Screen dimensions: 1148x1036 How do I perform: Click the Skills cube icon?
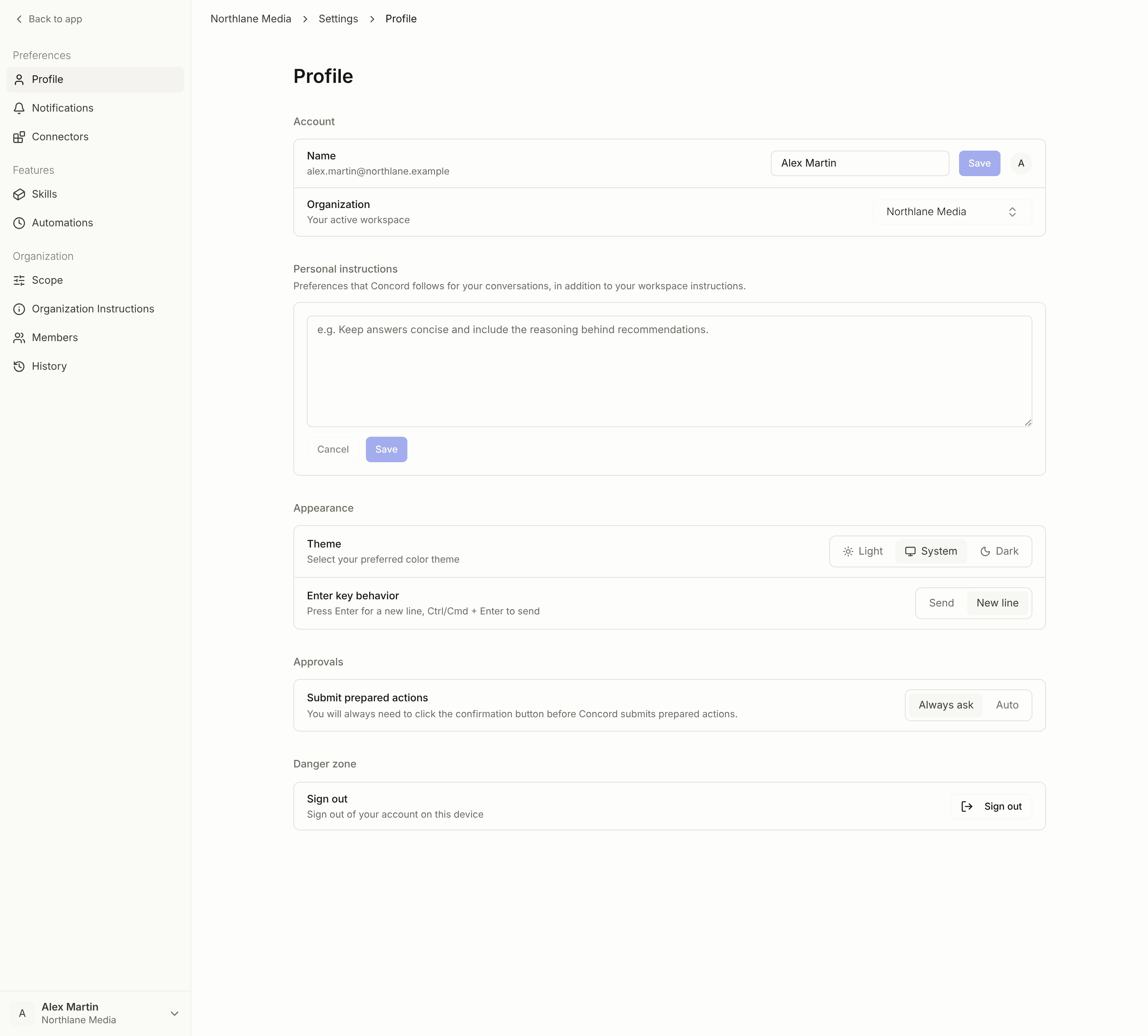point(20,195)
